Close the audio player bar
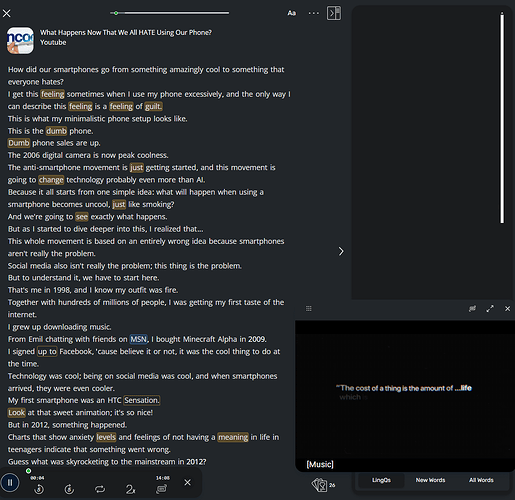The height and width of the screenshot is (500, 515). 188,482
